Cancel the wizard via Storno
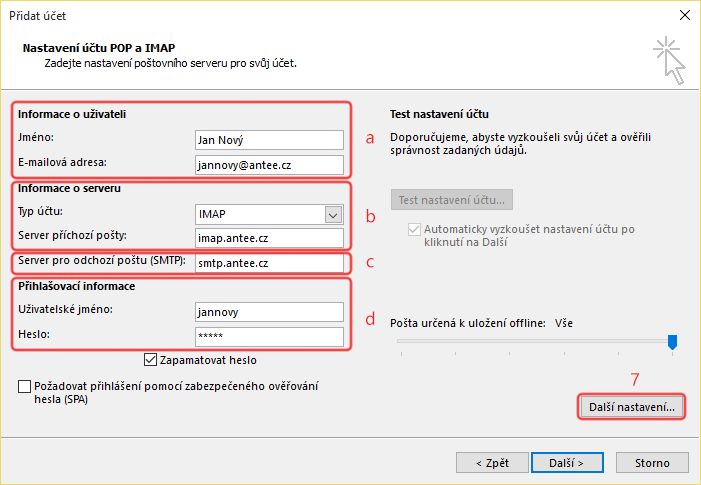Image resolution: width=701 pixels, height=485 pixels. (652, 463)
